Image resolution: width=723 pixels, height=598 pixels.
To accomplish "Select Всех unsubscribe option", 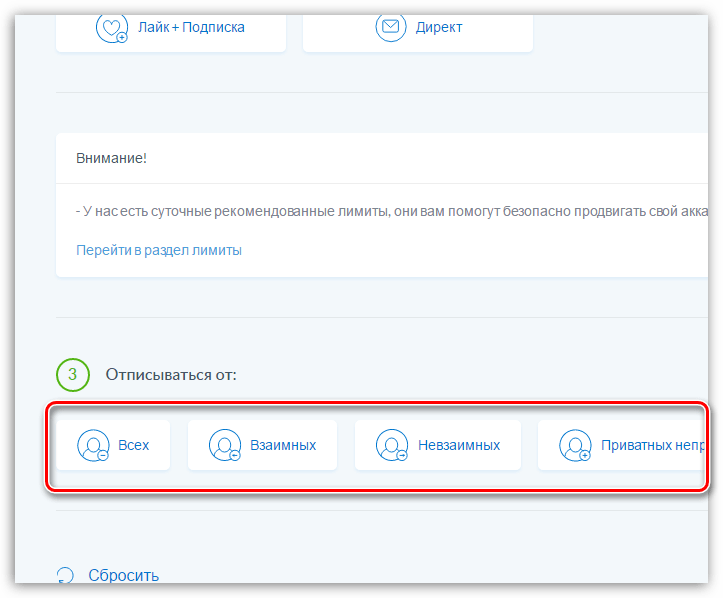I will point(113,445).
